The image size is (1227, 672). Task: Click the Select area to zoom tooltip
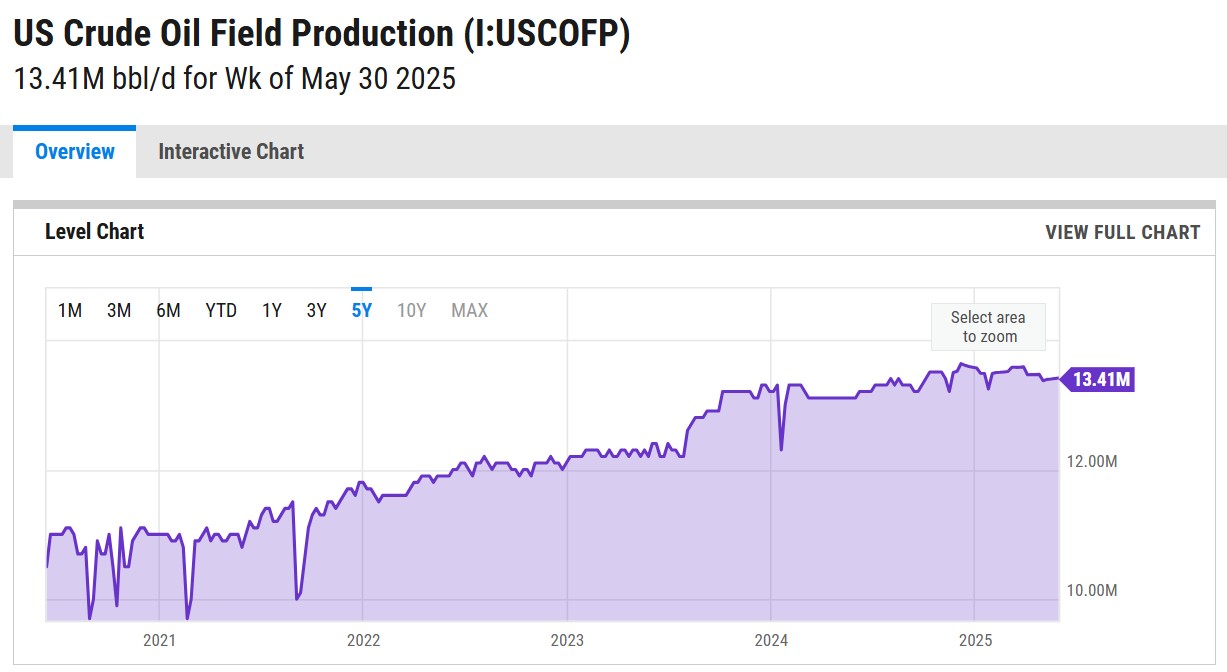pos(988,327)
